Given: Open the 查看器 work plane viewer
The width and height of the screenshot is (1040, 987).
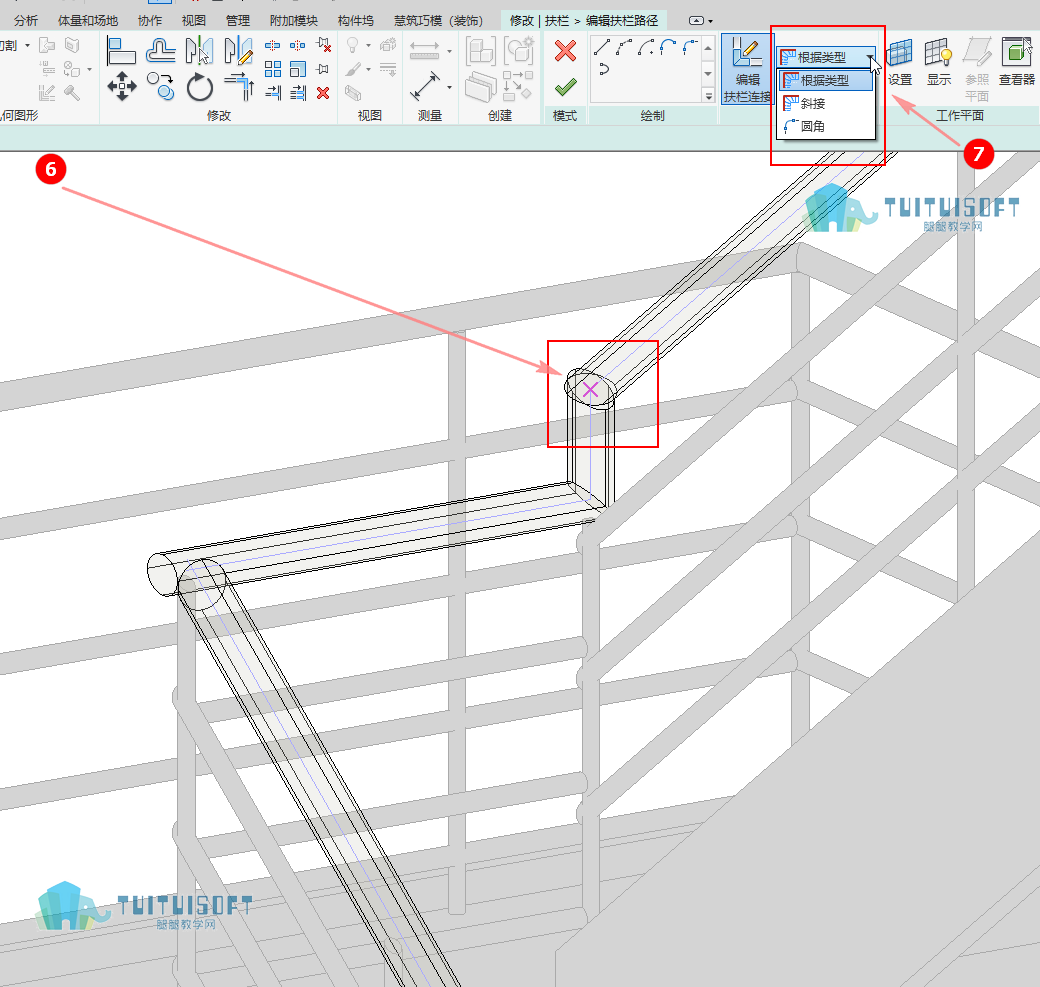Looking at the screenshot, I should pyautogui.click(x=1017, y=62).
